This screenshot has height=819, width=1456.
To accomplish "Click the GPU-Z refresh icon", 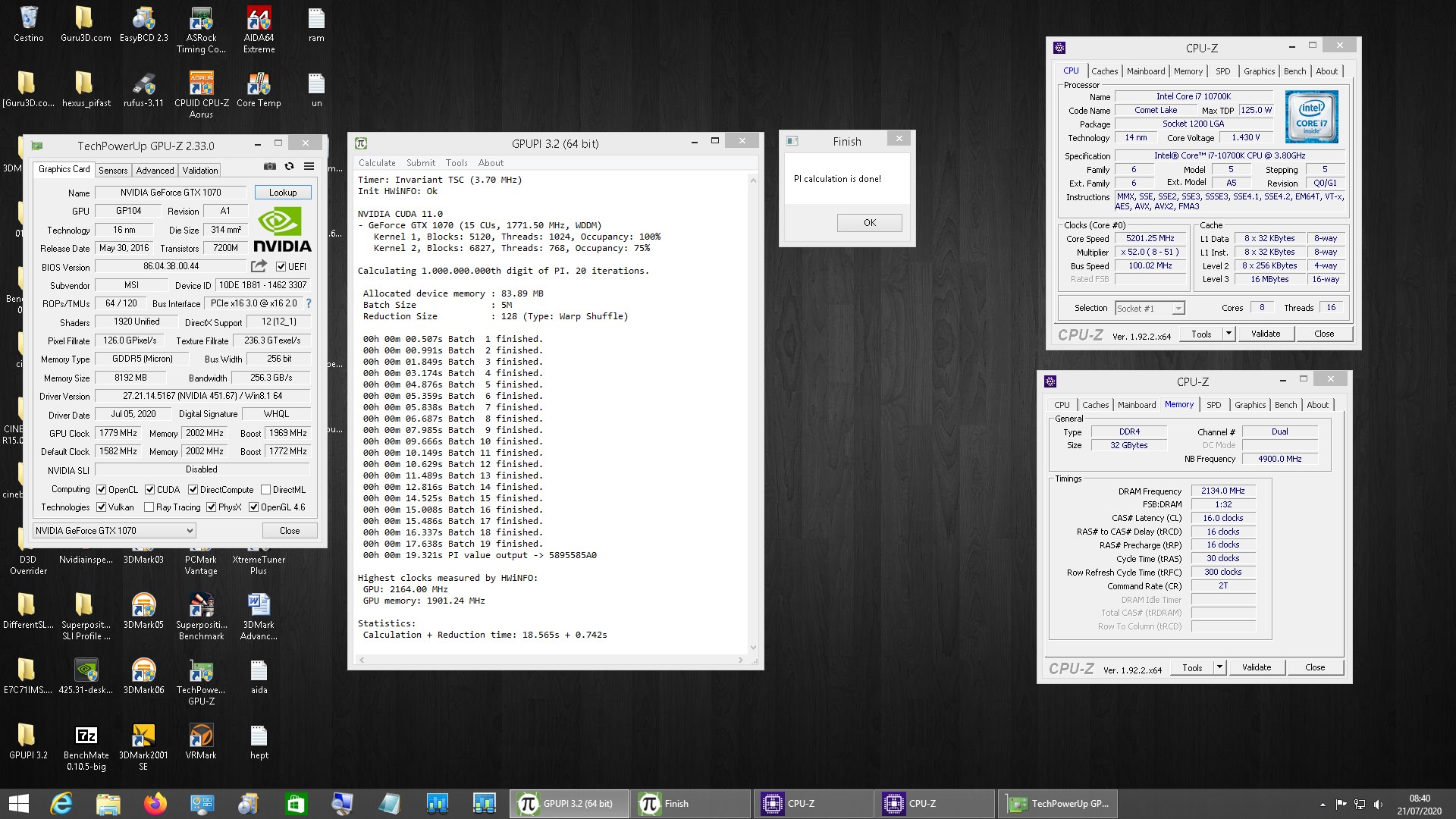I will point(289,166).
